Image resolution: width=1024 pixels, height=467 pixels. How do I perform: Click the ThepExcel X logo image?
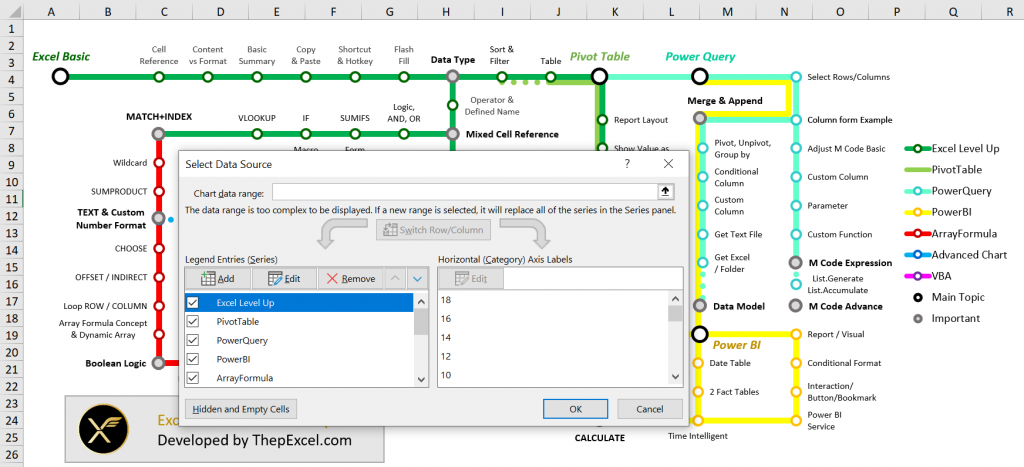103,430
